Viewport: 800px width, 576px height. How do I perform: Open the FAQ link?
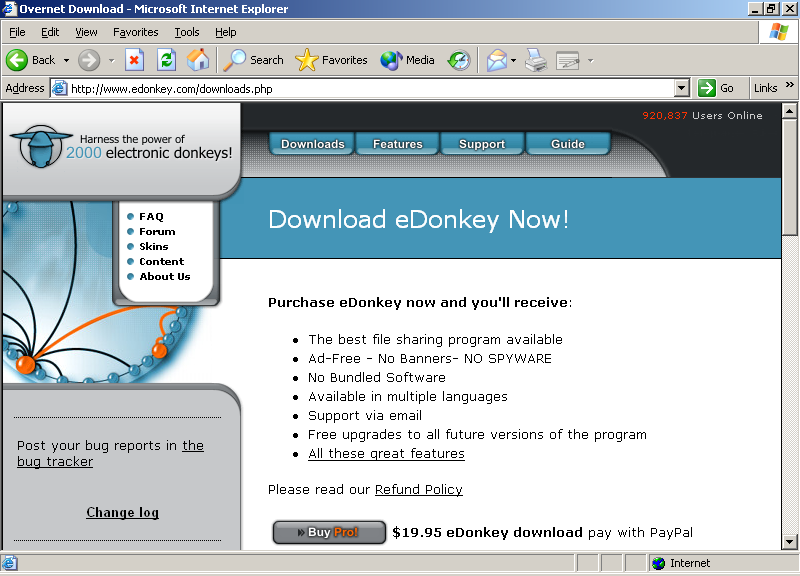[151, 216]
